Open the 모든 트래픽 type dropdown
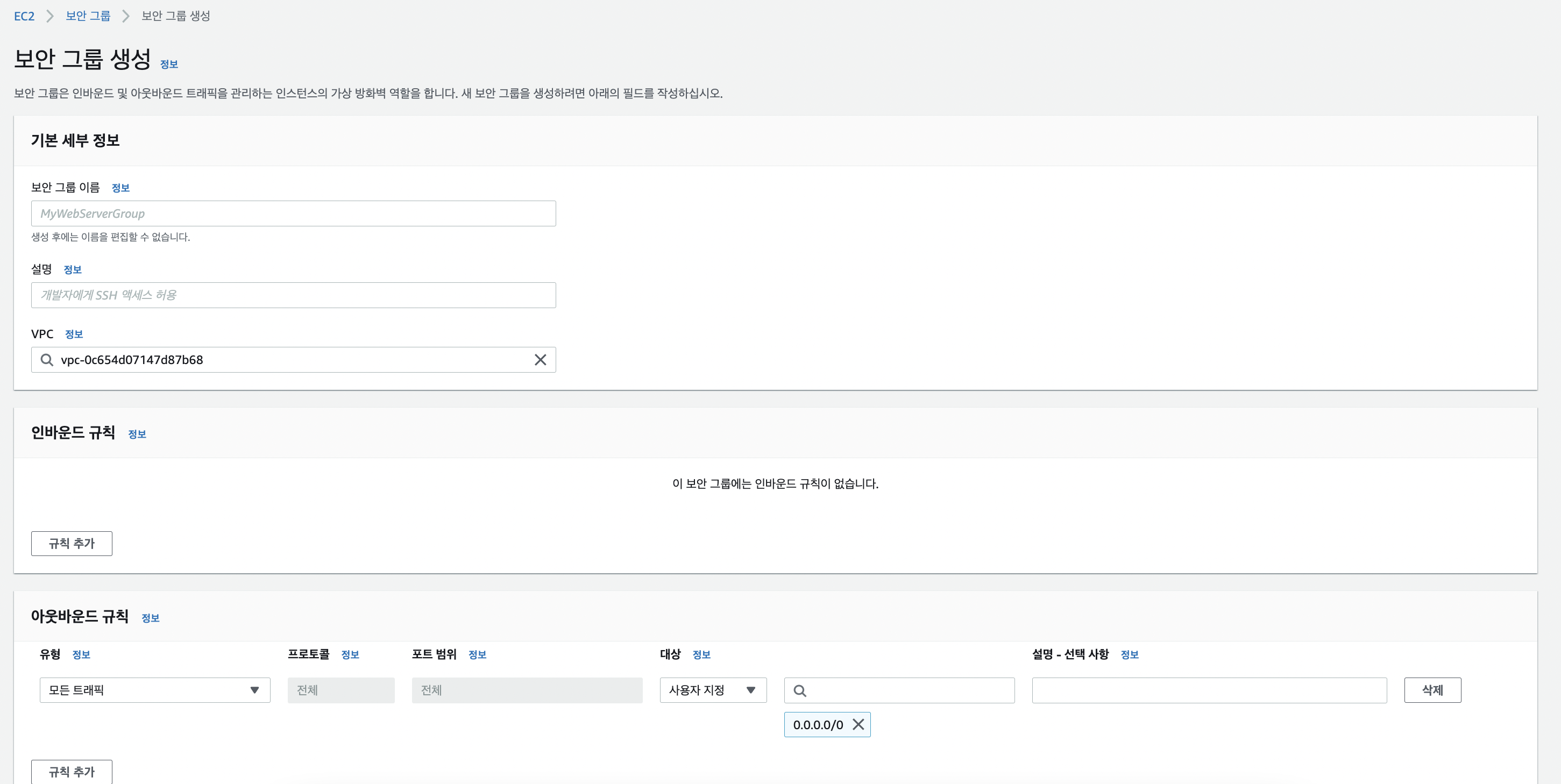Screen dimensions: 1561x784 (154, 690)
